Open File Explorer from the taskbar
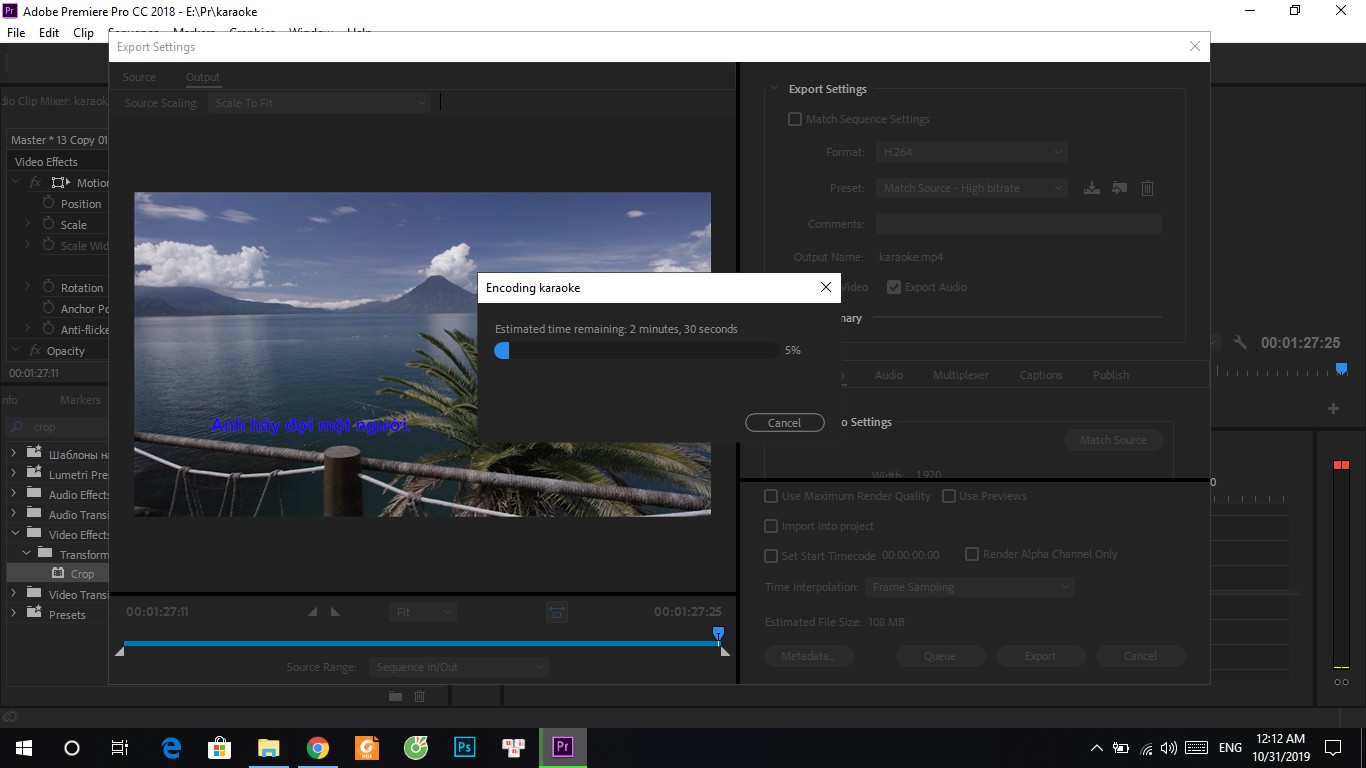The image size is (1366, 768). coord(269,747)
